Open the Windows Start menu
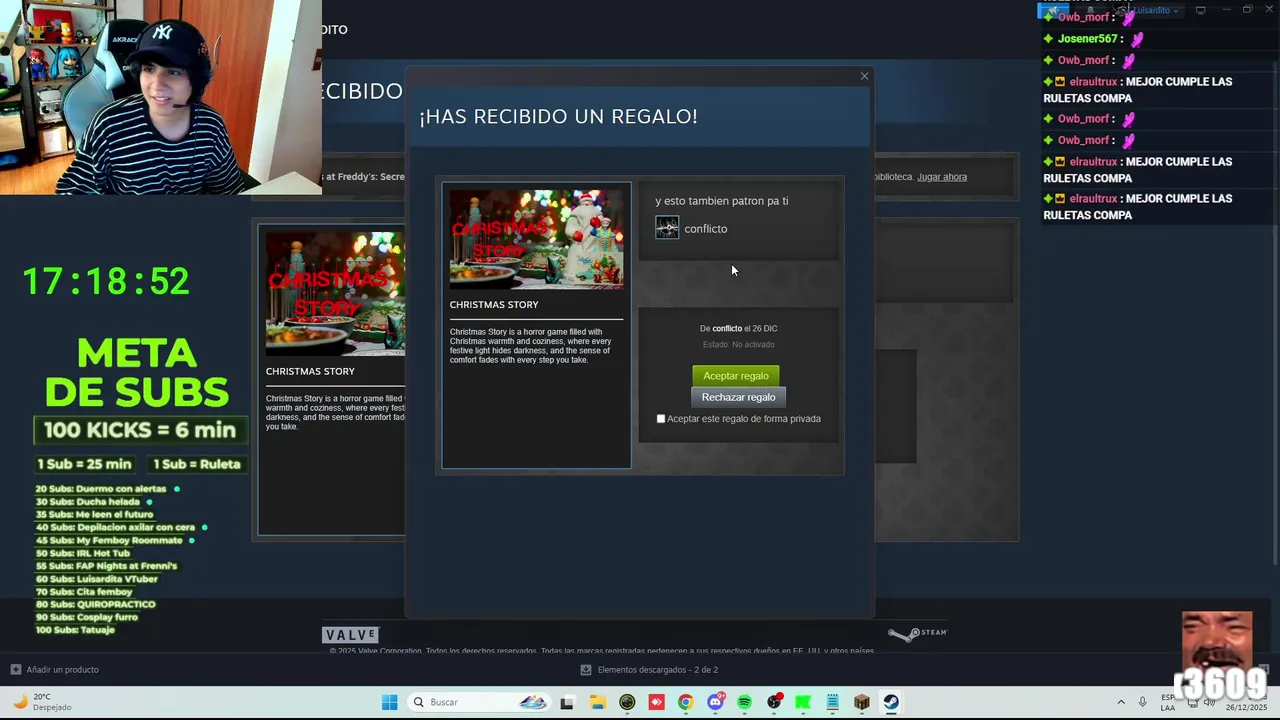This screenshot has width=1280, height=720. tap(389, 702)
